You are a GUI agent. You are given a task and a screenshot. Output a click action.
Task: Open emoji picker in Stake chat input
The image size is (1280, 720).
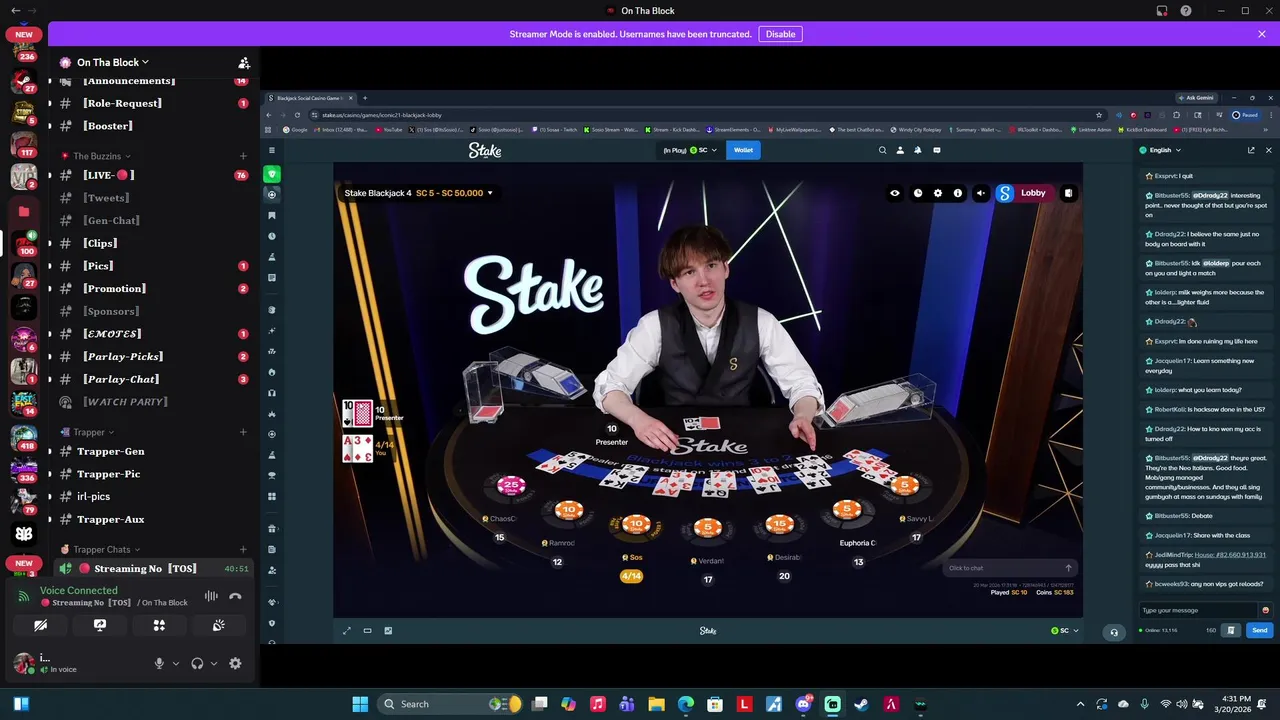click(x=1265, y=610)
